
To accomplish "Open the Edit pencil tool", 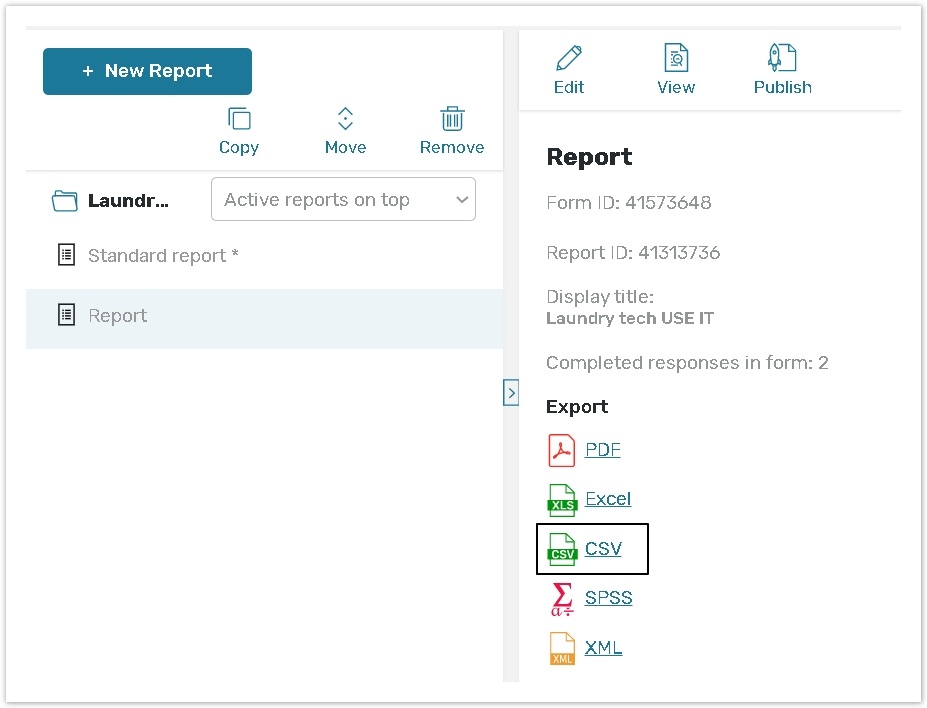I will (x=569, y=59).
